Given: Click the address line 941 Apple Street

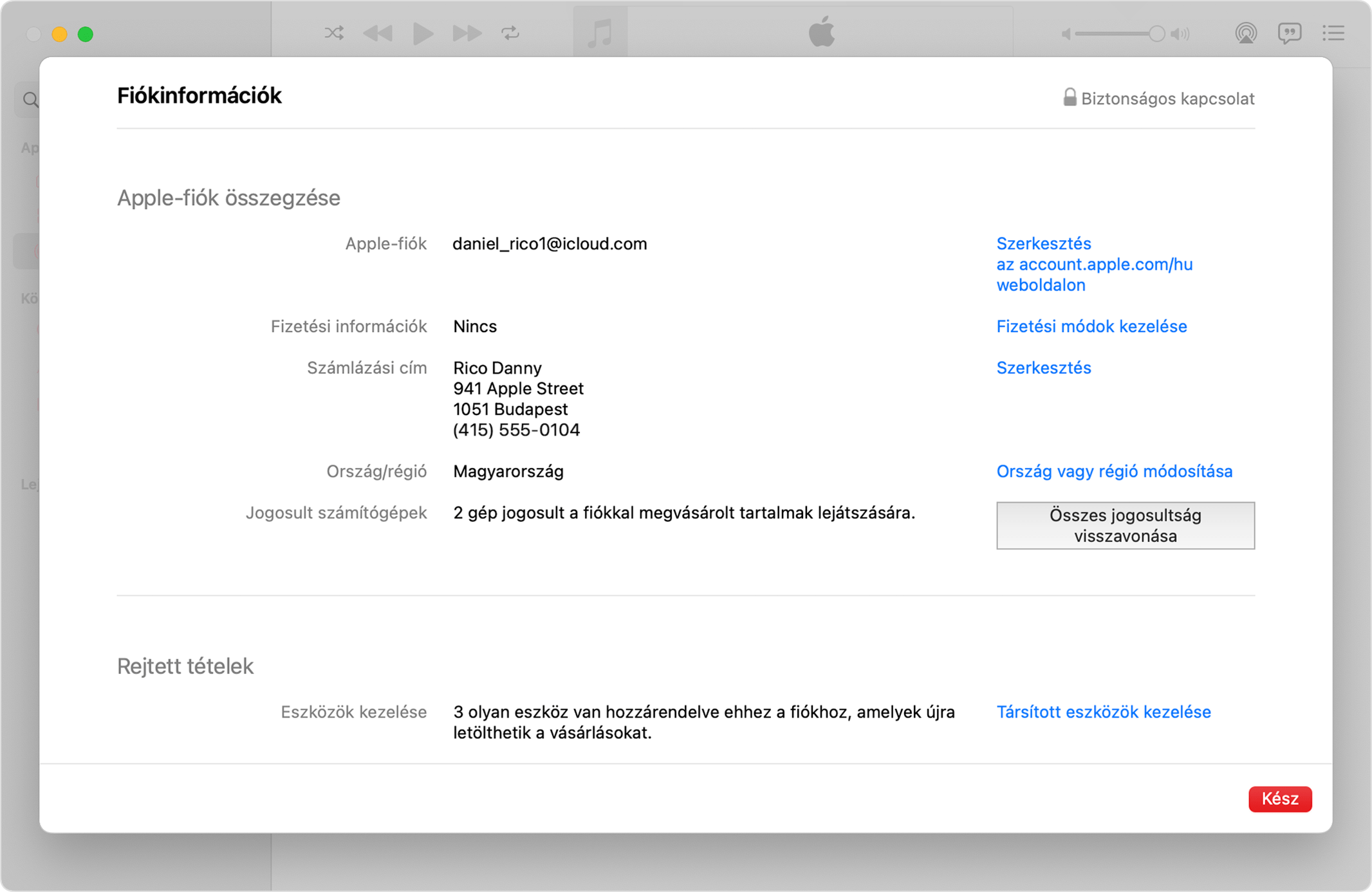Looking at the screenshot, I should click(x=518, y=388).
